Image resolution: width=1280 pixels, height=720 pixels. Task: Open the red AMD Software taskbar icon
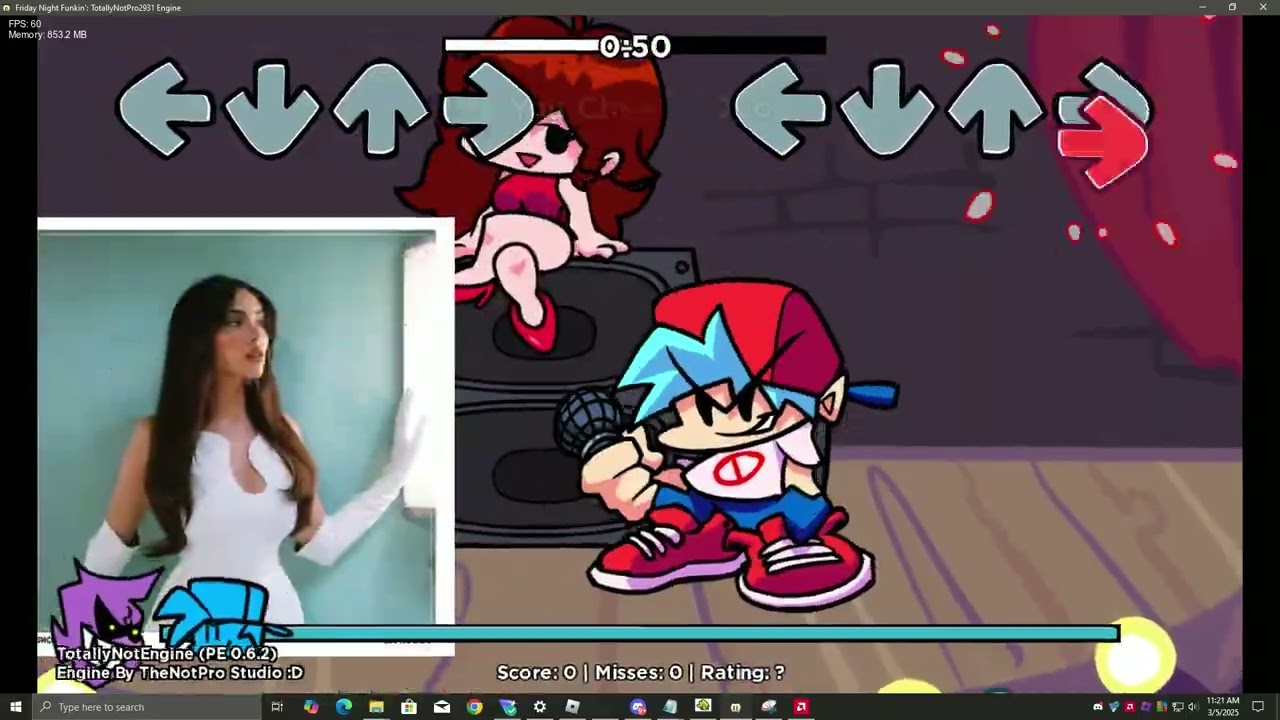(801, 707)
